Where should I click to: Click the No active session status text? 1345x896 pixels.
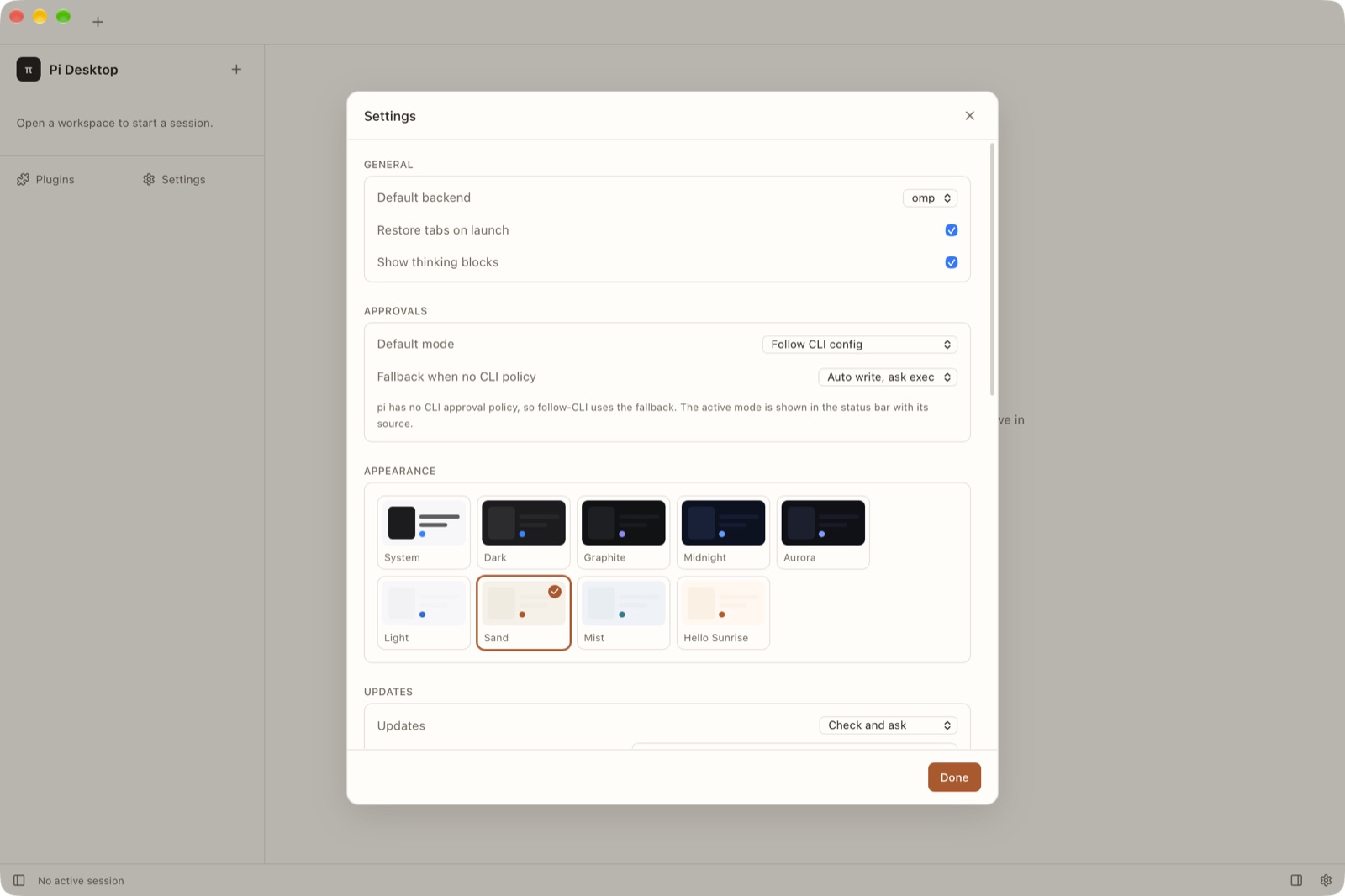[x=81, y=881]
